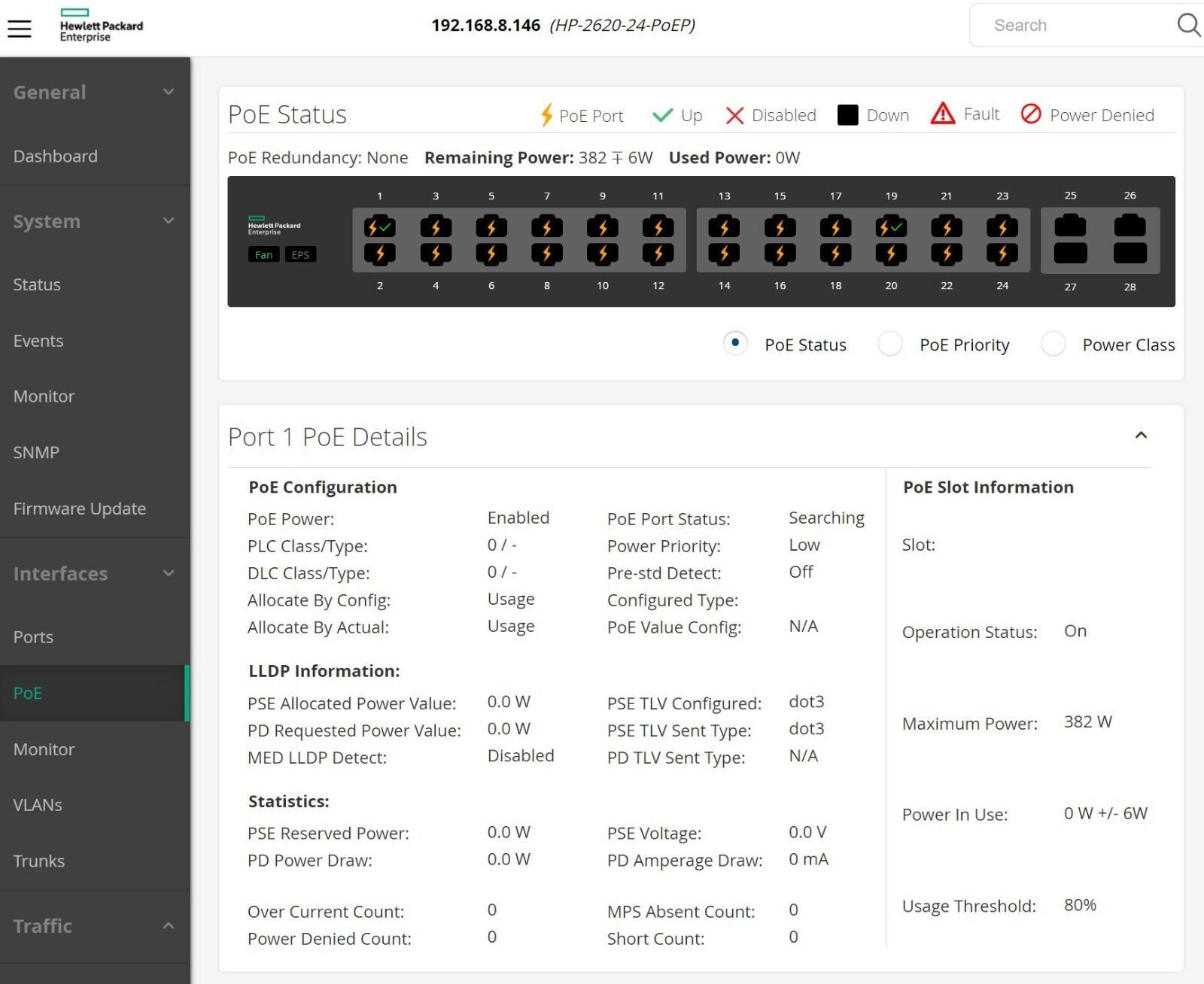Select PoE port 20 on the switch

(891, 254)
